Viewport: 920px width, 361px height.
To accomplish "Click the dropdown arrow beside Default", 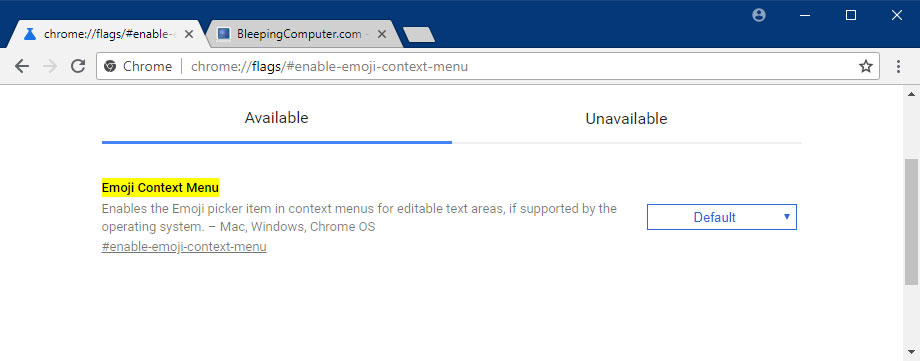I will [x=787, y=217].
